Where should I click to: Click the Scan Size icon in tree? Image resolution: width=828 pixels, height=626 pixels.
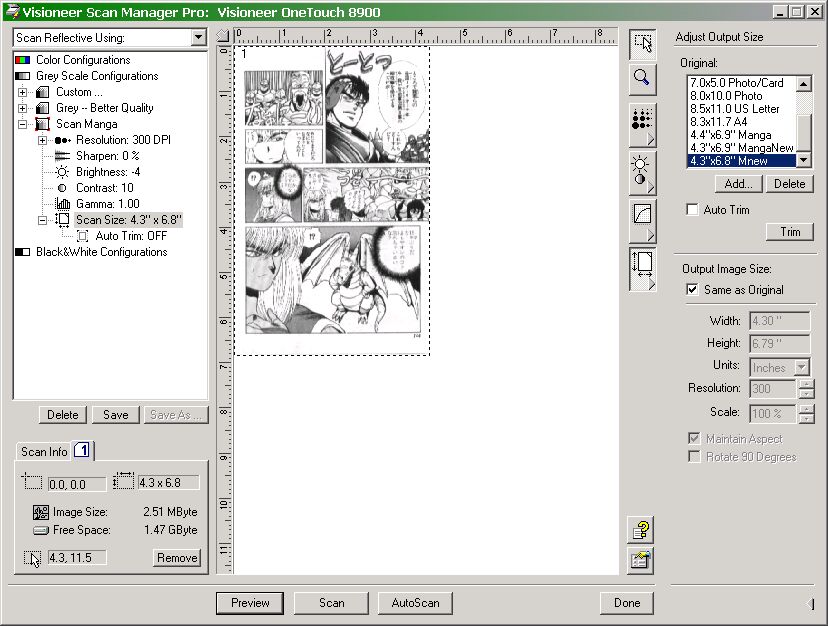[x=62, y=220]
